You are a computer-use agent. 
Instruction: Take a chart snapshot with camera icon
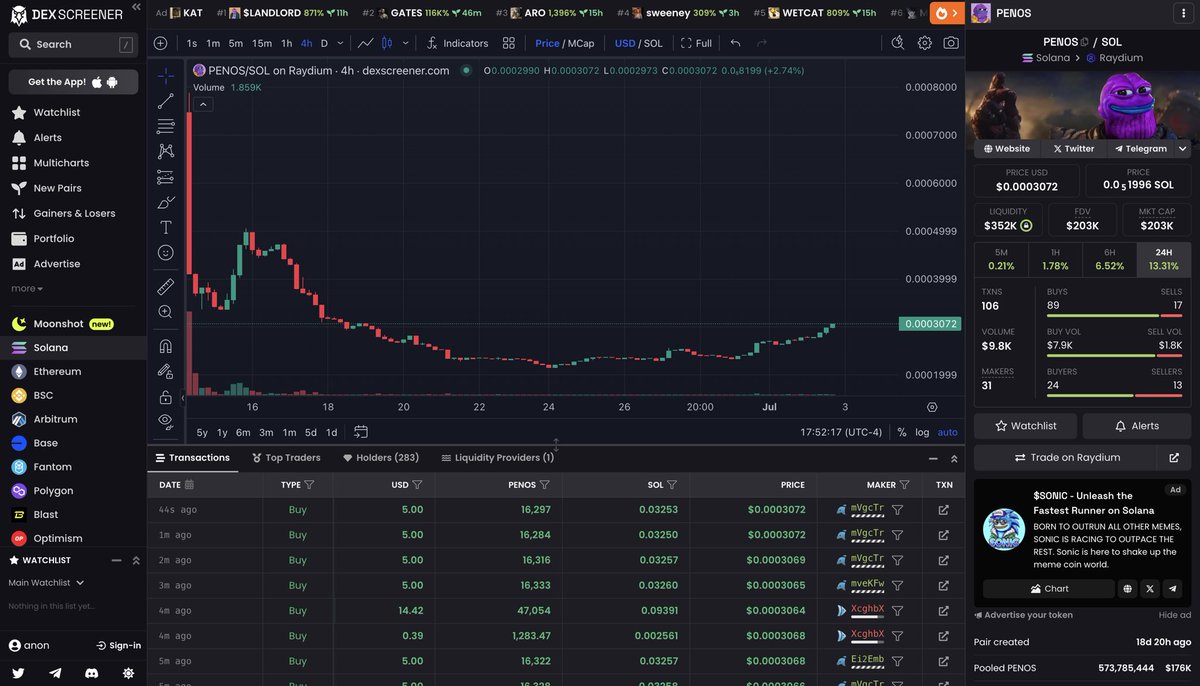tap(951, 43)
